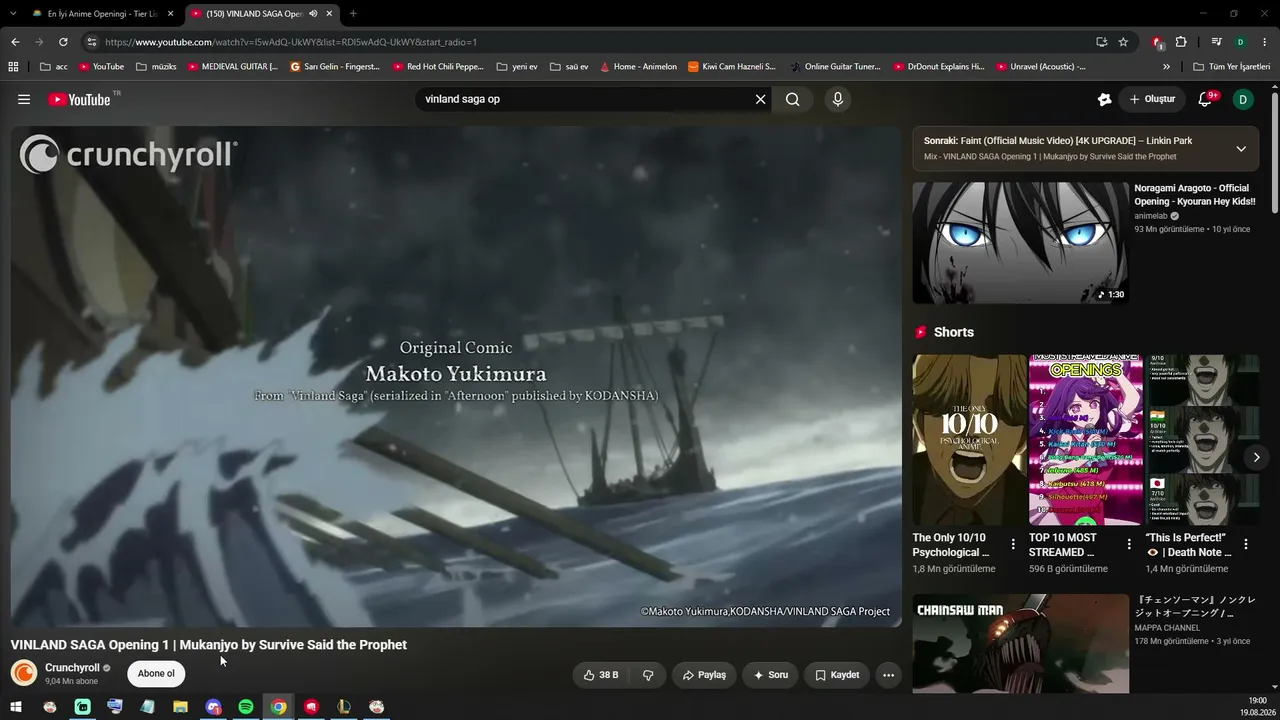Open Chrome extensions puzzle icon
Viewport: 1280px width, 720px height.
[1181, 42]
